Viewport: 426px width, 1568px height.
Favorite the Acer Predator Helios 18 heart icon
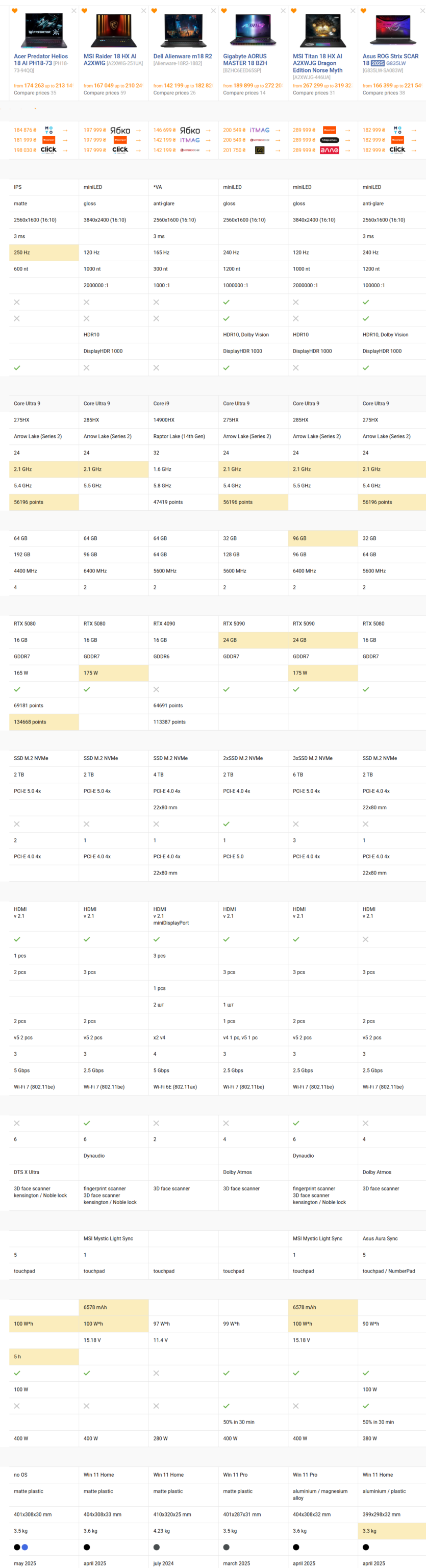[x=15, y=11]
